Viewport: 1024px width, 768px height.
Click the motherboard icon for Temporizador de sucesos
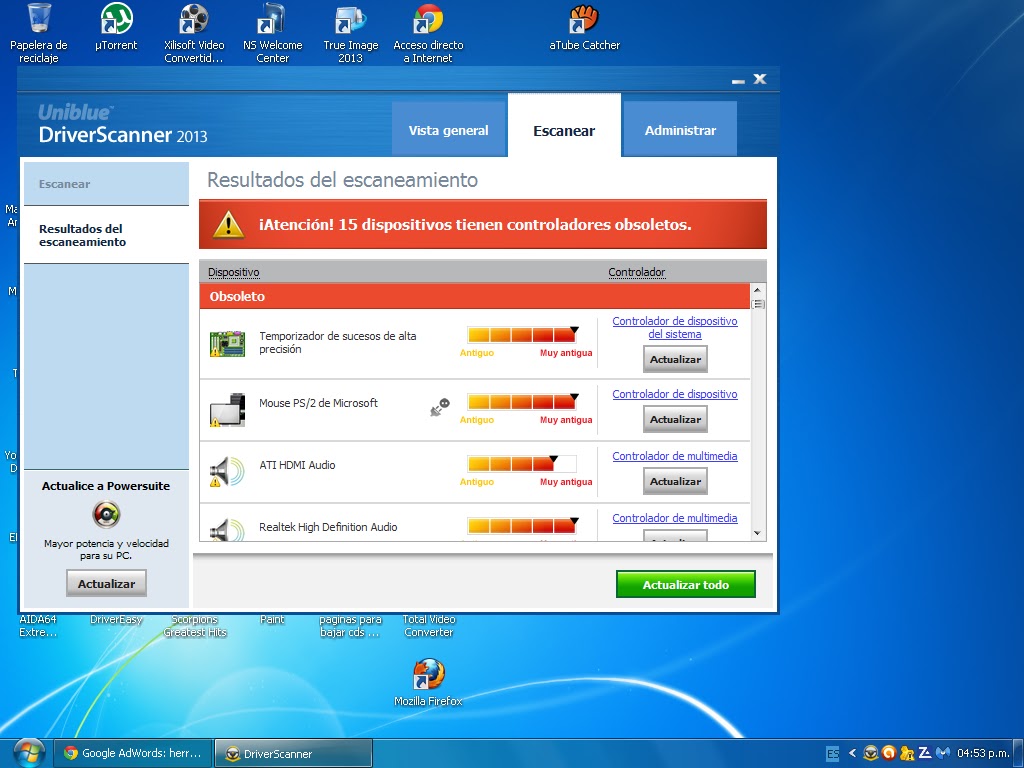pyautogui.click(x=227, y=344)
